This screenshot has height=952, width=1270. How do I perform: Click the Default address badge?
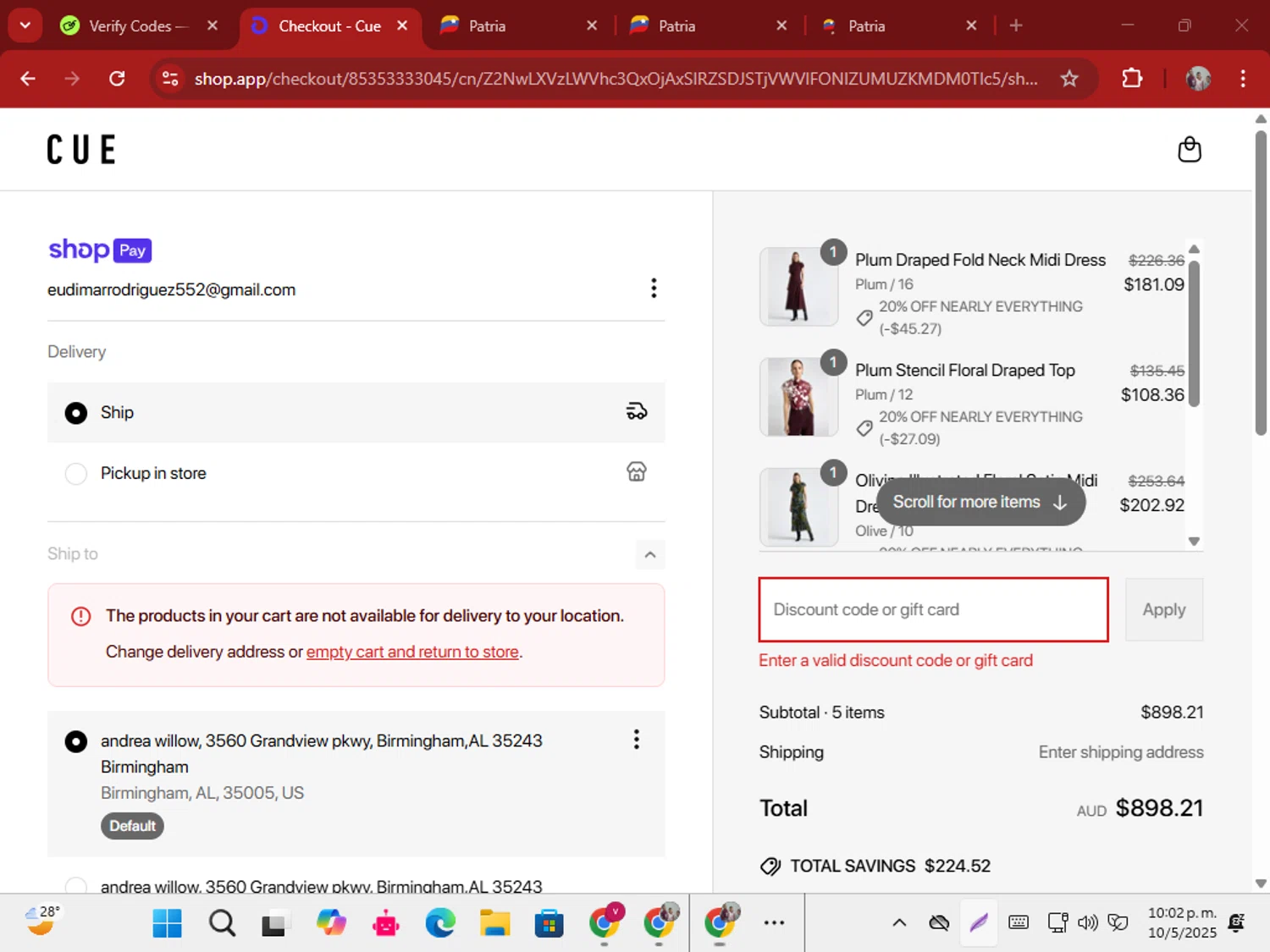click(x=132, y=826)
